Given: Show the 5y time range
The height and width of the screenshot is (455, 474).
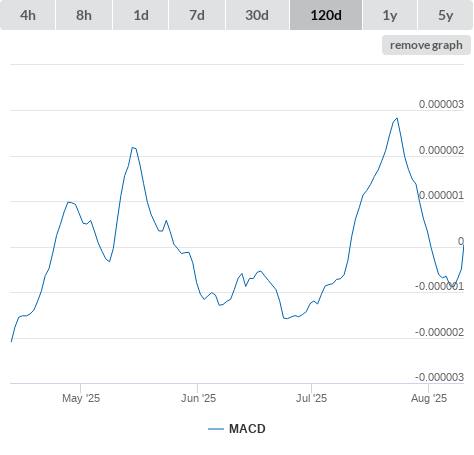Looking at the screenshot, I should point(446,15).
